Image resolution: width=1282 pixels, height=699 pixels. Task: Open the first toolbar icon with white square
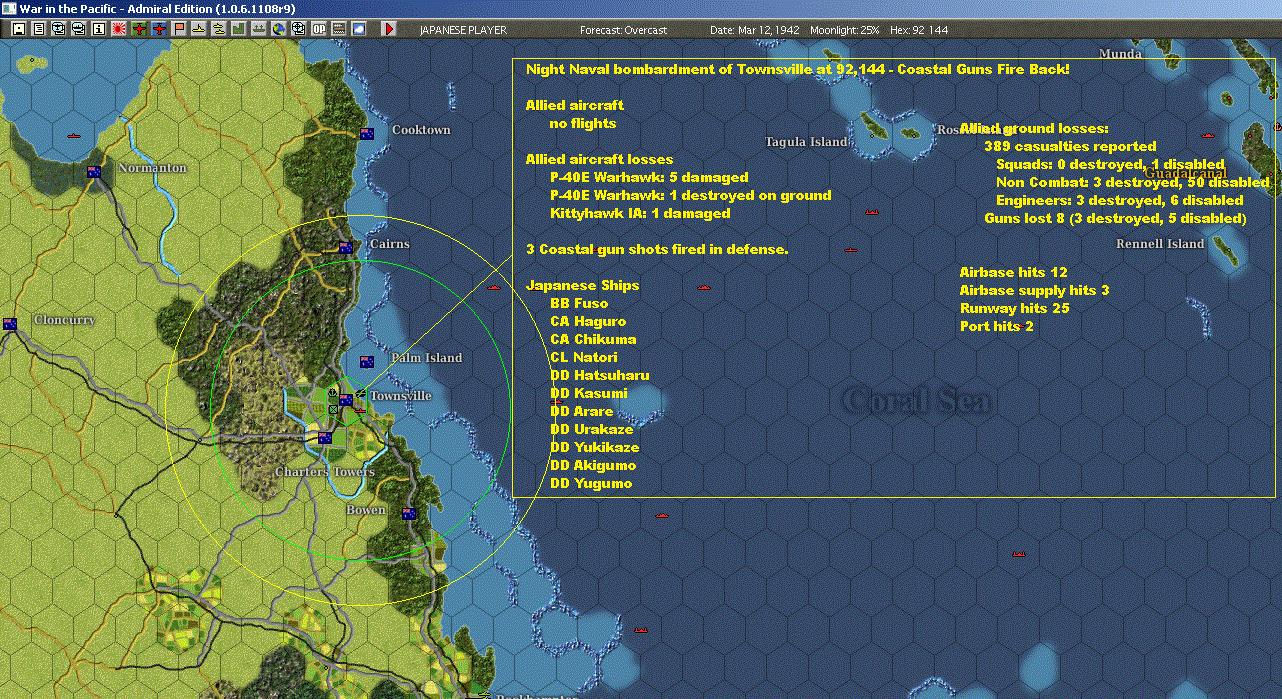pyautogui.click(x=19, y=29)
